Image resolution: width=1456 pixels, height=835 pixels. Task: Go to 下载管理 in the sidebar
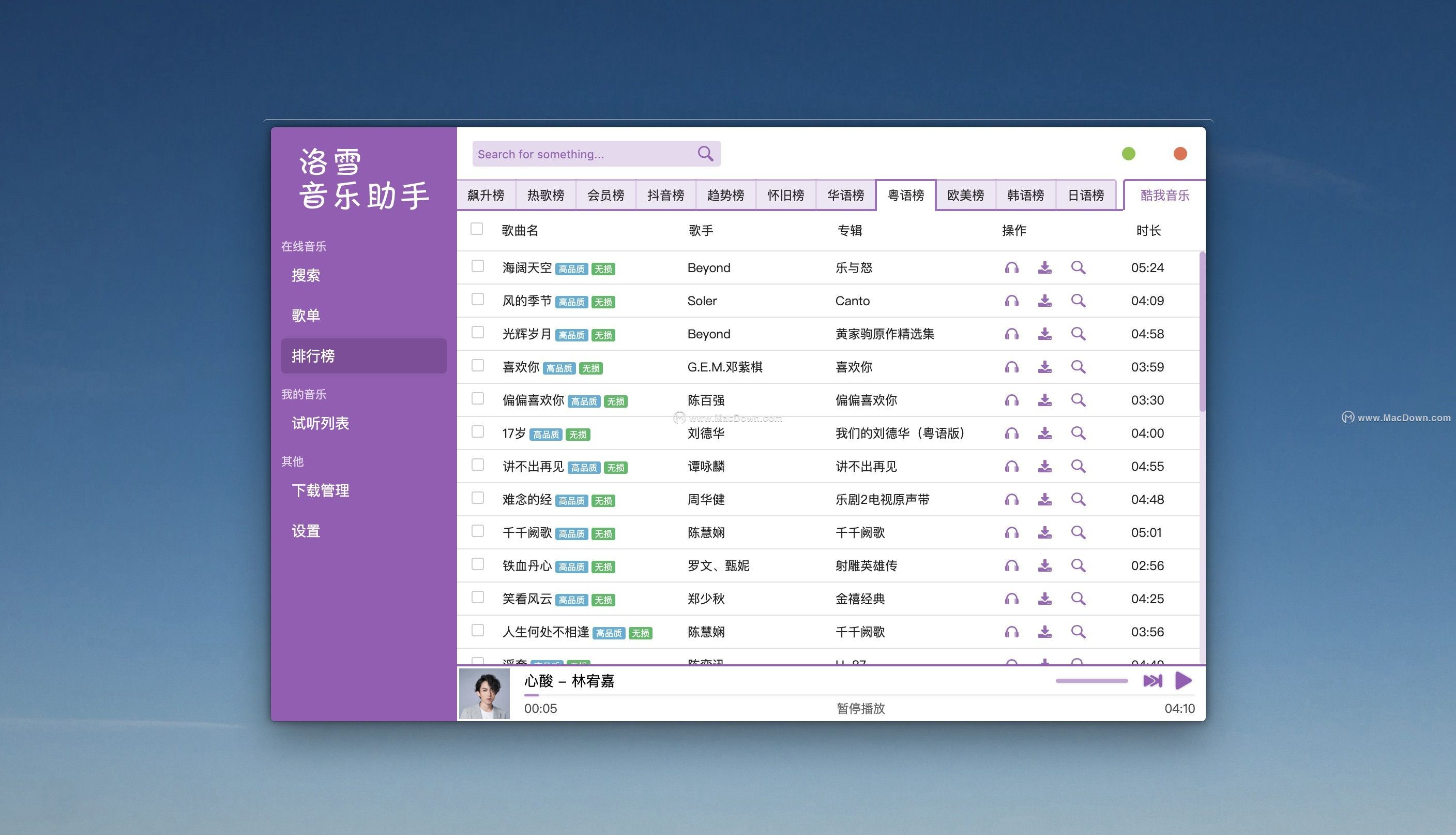[320, 491]
